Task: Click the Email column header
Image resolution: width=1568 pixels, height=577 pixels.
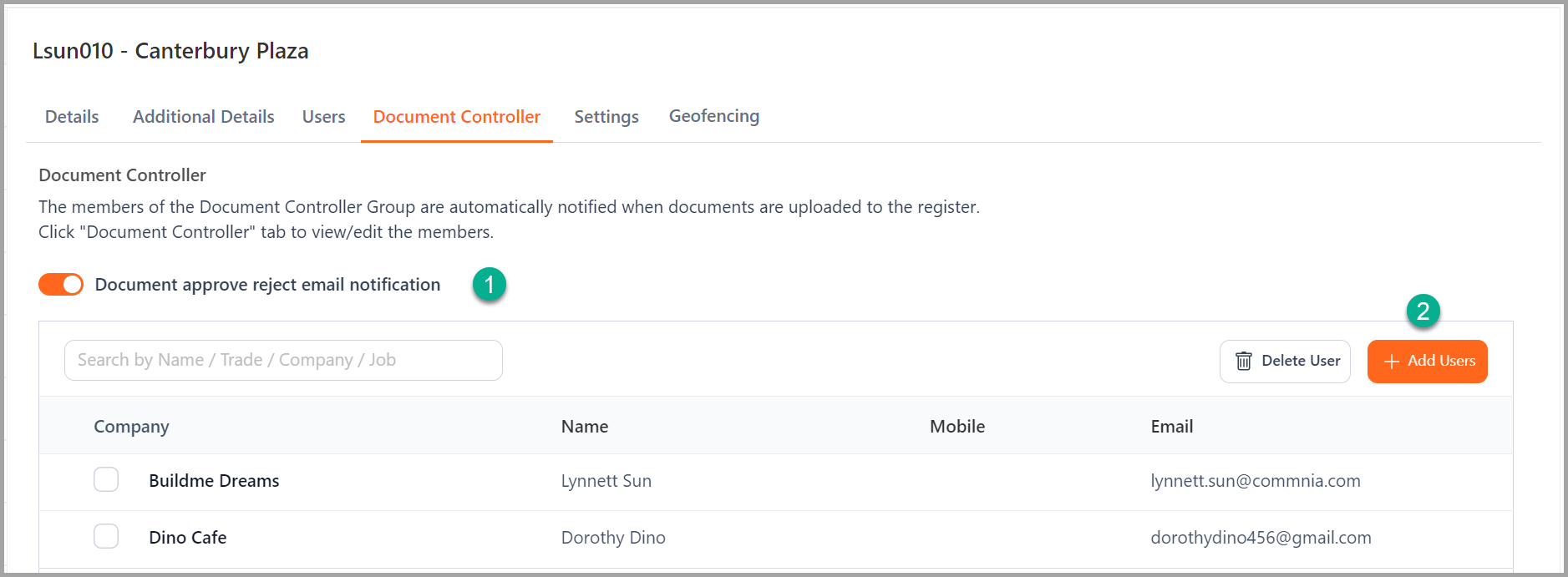Action: click(x=1172, y=427)
